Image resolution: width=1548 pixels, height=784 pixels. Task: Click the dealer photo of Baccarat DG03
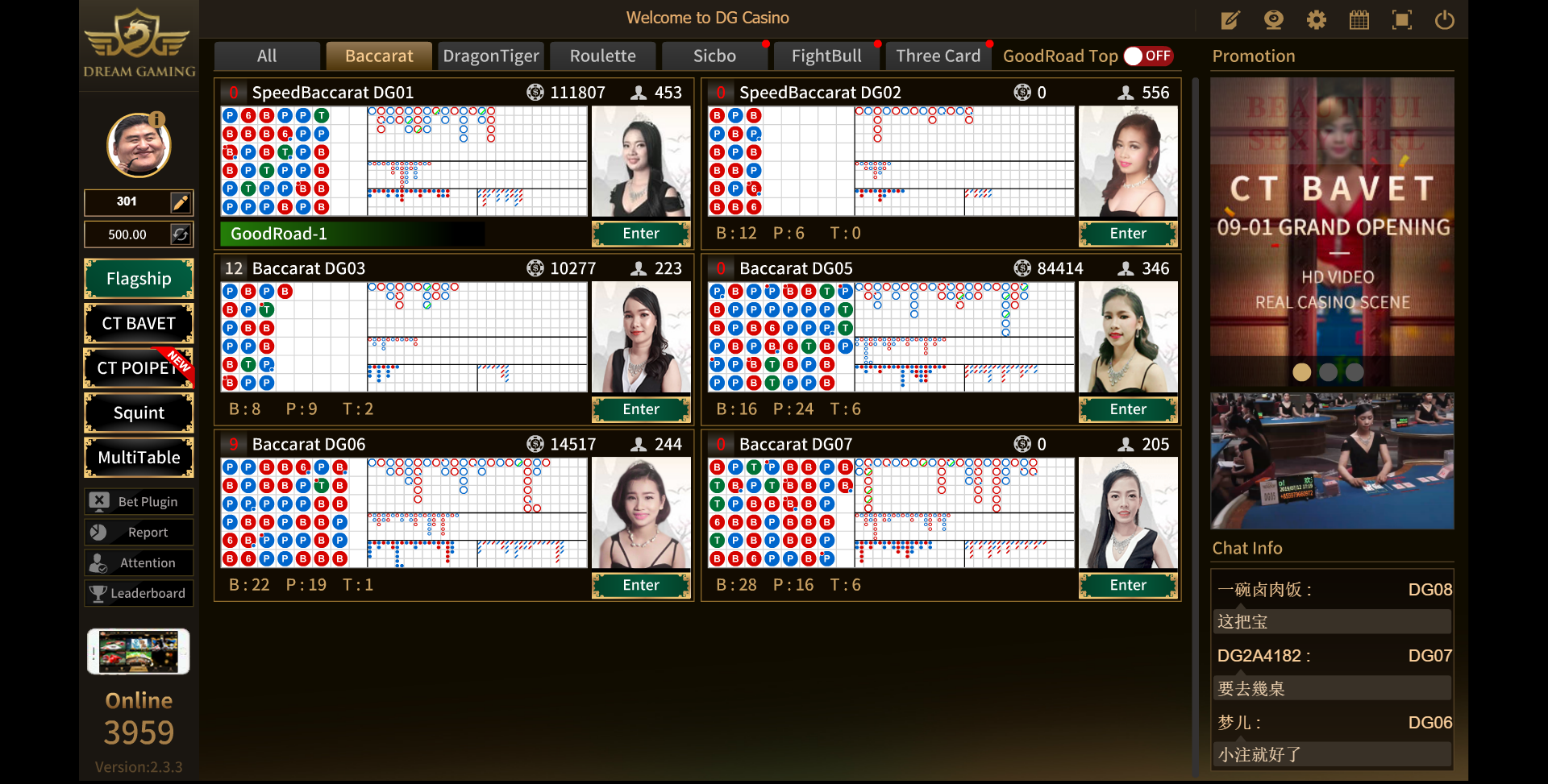point(641,337)
